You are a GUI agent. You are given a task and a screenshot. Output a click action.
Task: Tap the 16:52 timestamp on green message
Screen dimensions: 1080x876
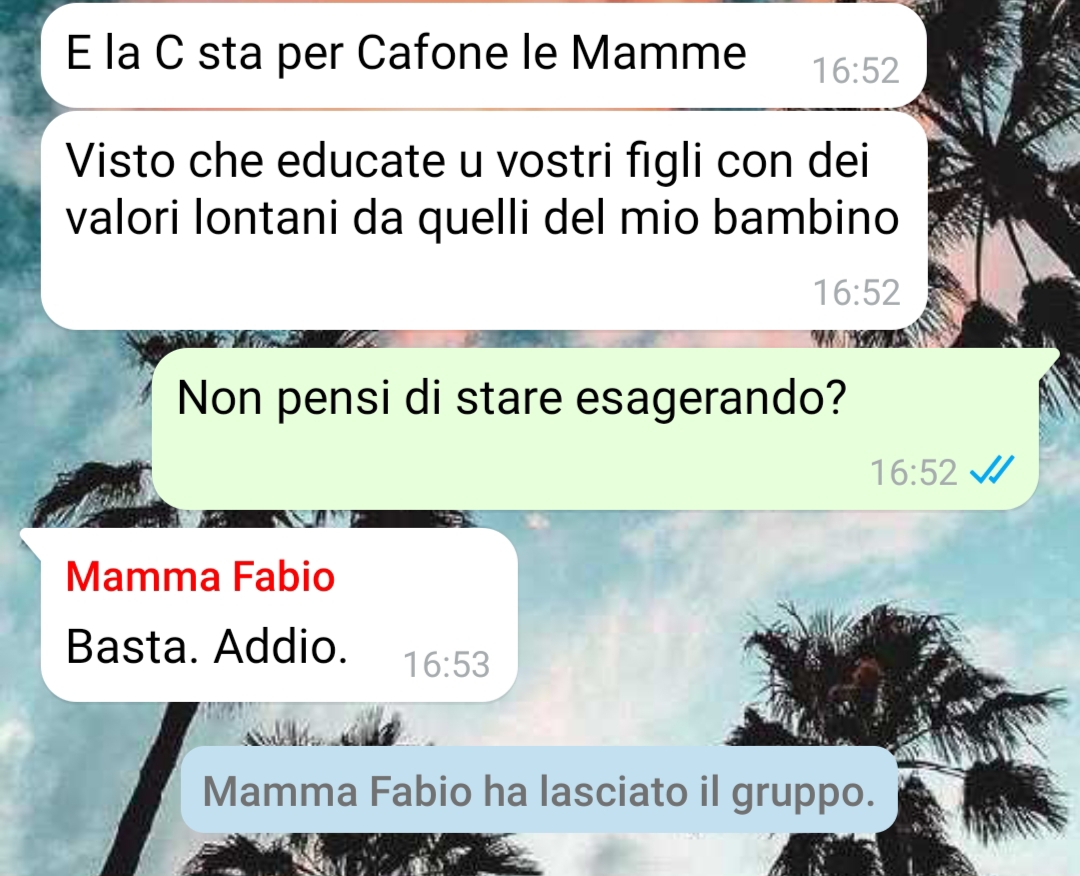coord(913,472)
